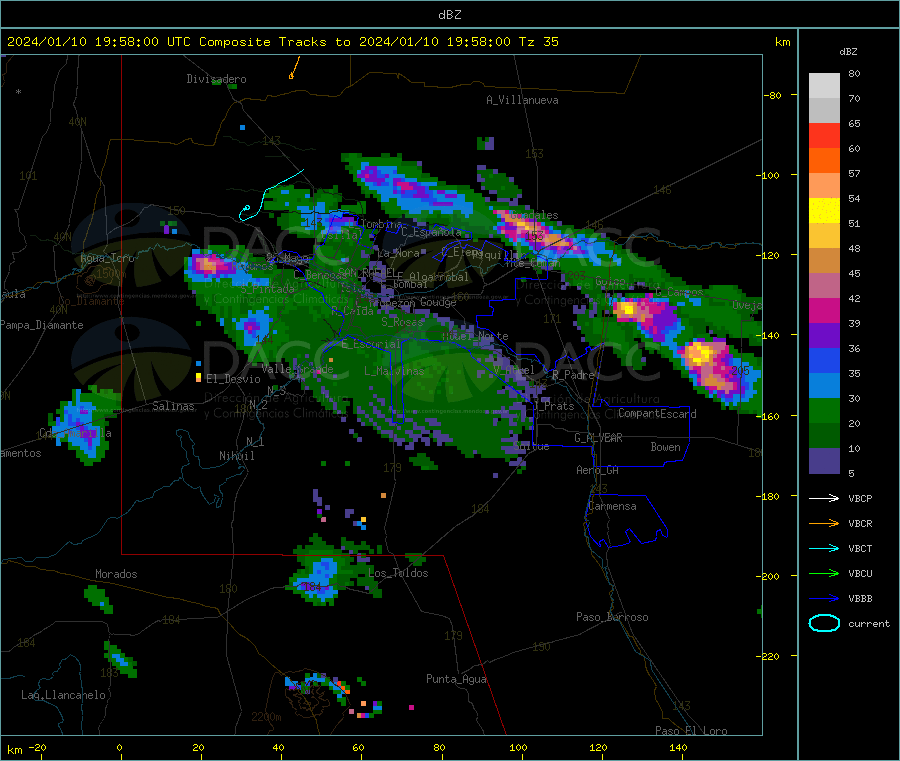The width and height of the screenshot is (900, 761).
Task: Click the Morados map label
Action: pyautogui.click(x=116, y=574)
